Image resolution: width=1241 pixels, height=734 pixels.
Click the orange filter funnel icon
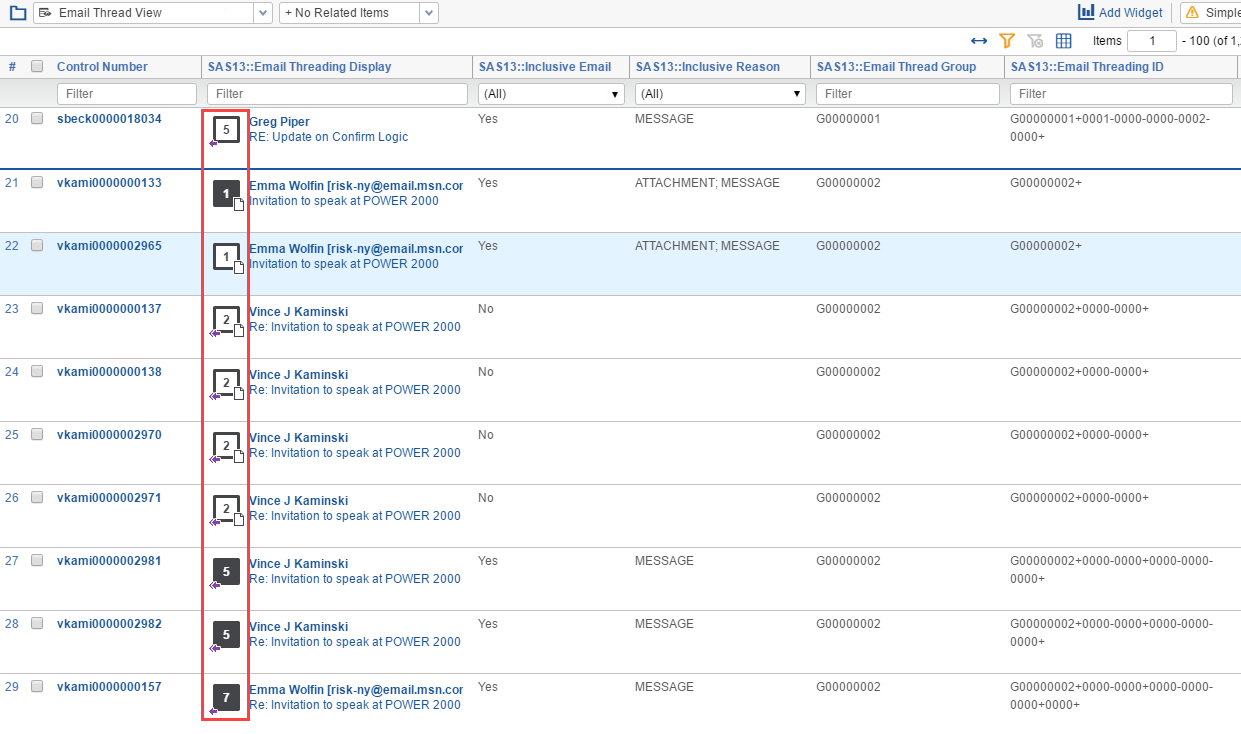[x=1007, y=41]
